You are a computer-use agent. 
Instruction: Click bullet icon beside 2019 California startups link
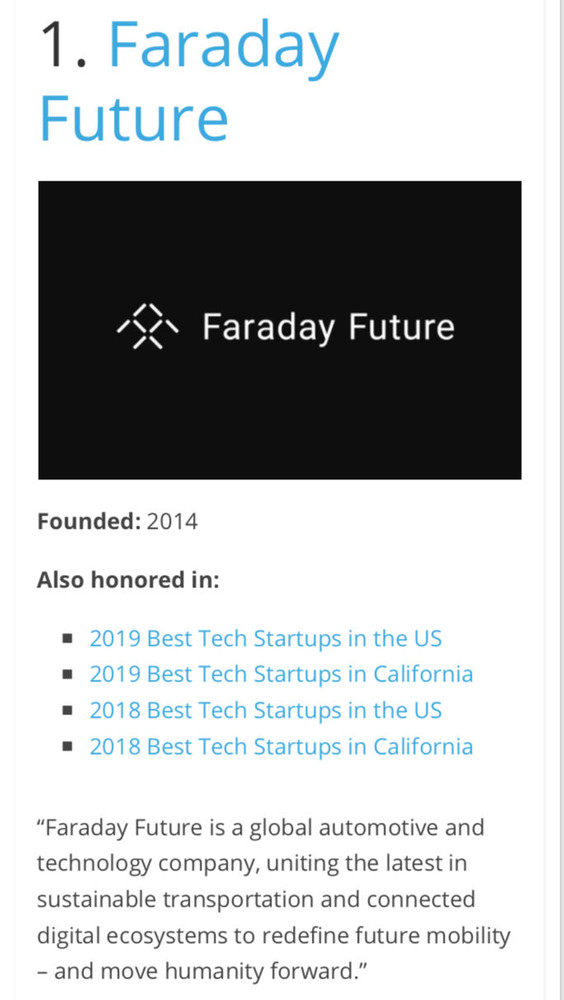coord(68,674)
